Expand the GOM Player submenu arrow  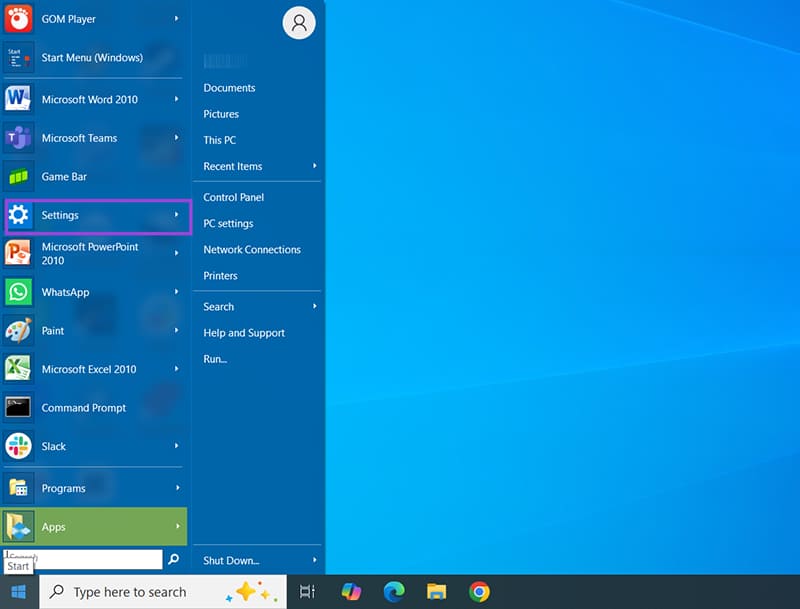(177, 18)
